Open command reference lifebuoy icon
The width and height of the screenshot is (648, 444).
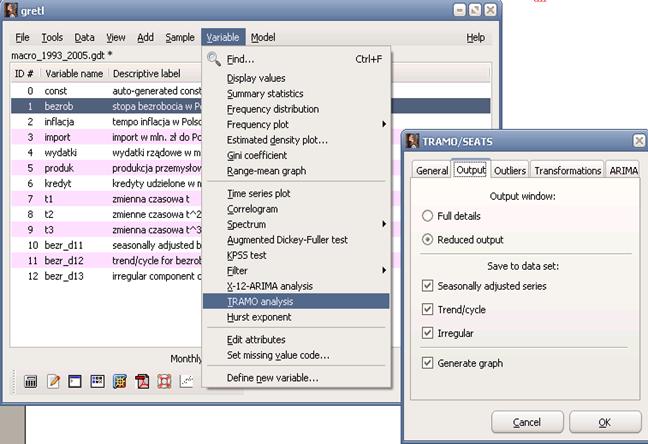pyautogui.click(x=164, y=381)
